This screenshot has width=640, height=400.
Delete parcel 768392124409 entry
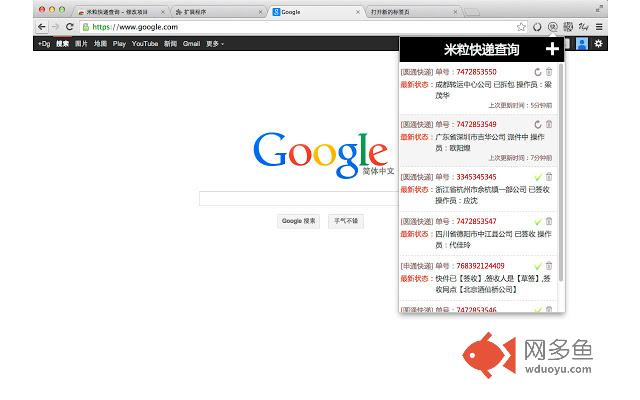point(549,266)
